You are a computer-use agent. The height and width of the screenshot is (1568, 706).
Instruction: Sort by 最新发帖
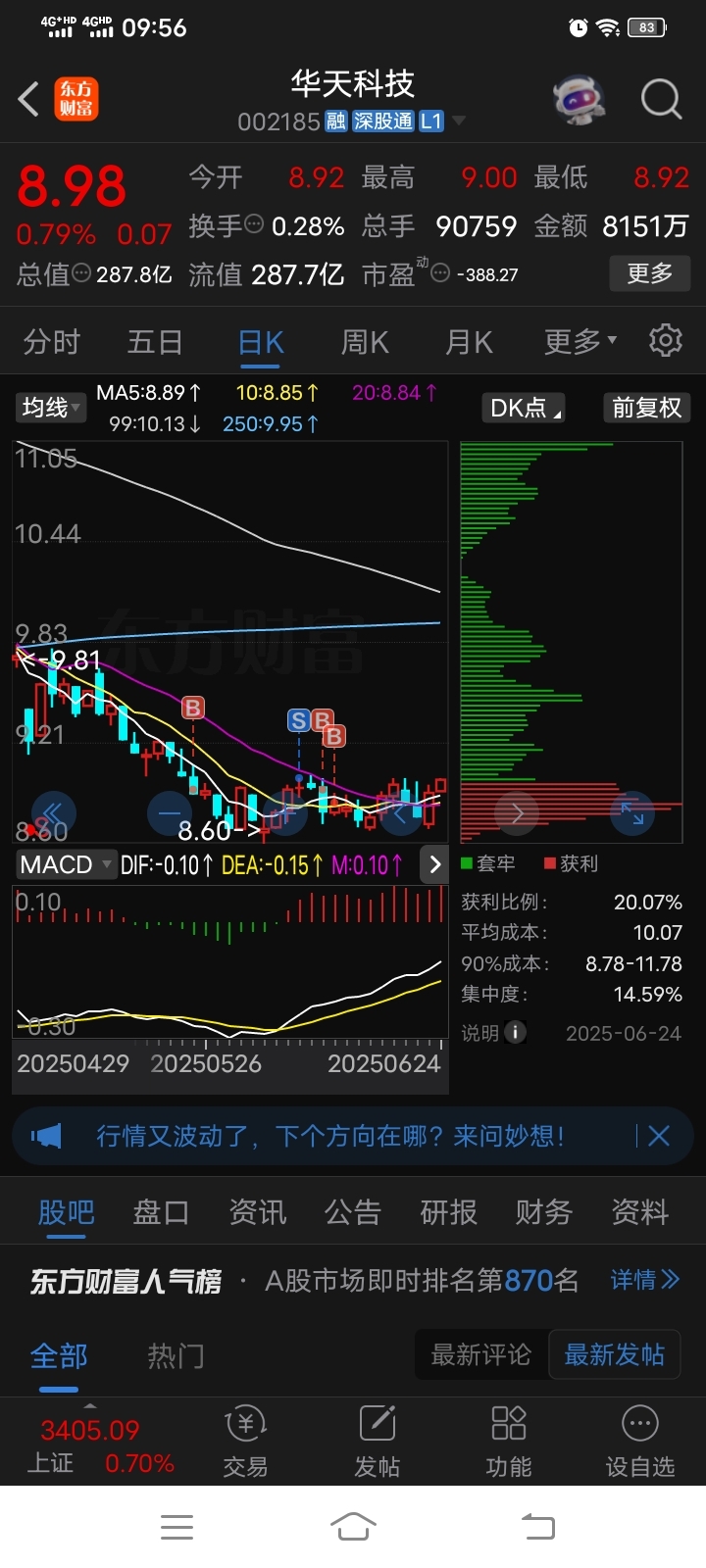click(614, 1355)
